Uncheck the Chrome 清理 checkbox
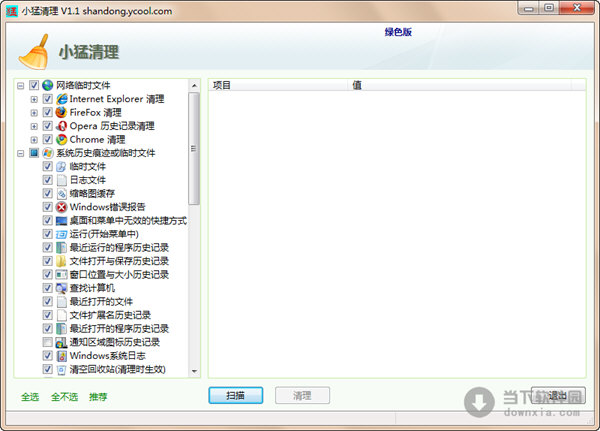Screen dimensions: 600x431 pyautogui.click(x=47, y=140)
